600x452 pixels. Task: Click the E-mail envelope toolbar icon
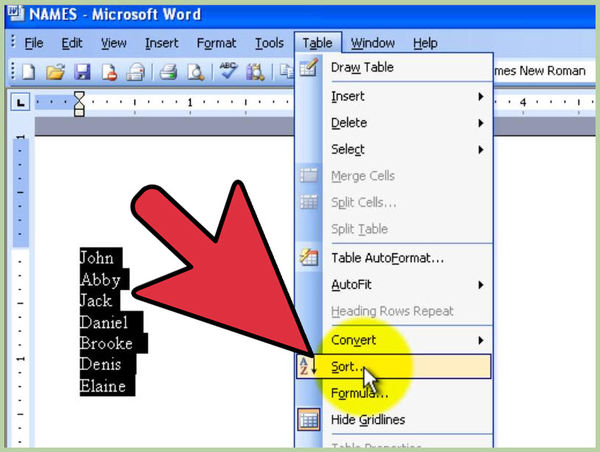[x=136, y=72]
